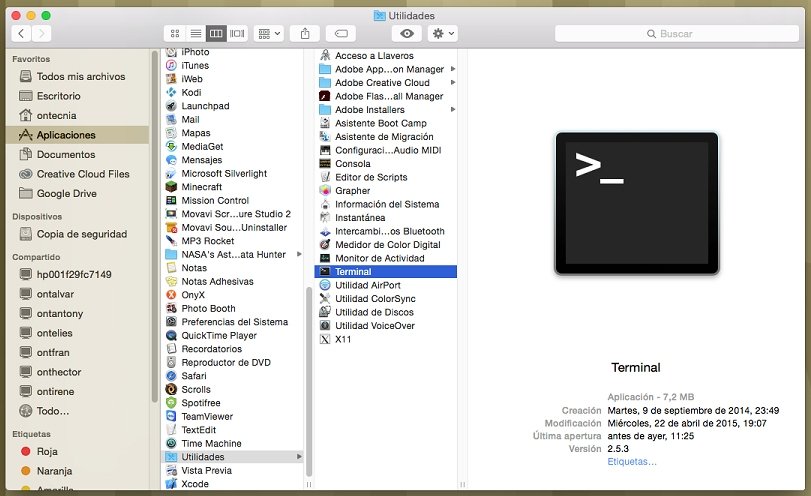Select Reproductor de DVD

(x=231, y=363)
